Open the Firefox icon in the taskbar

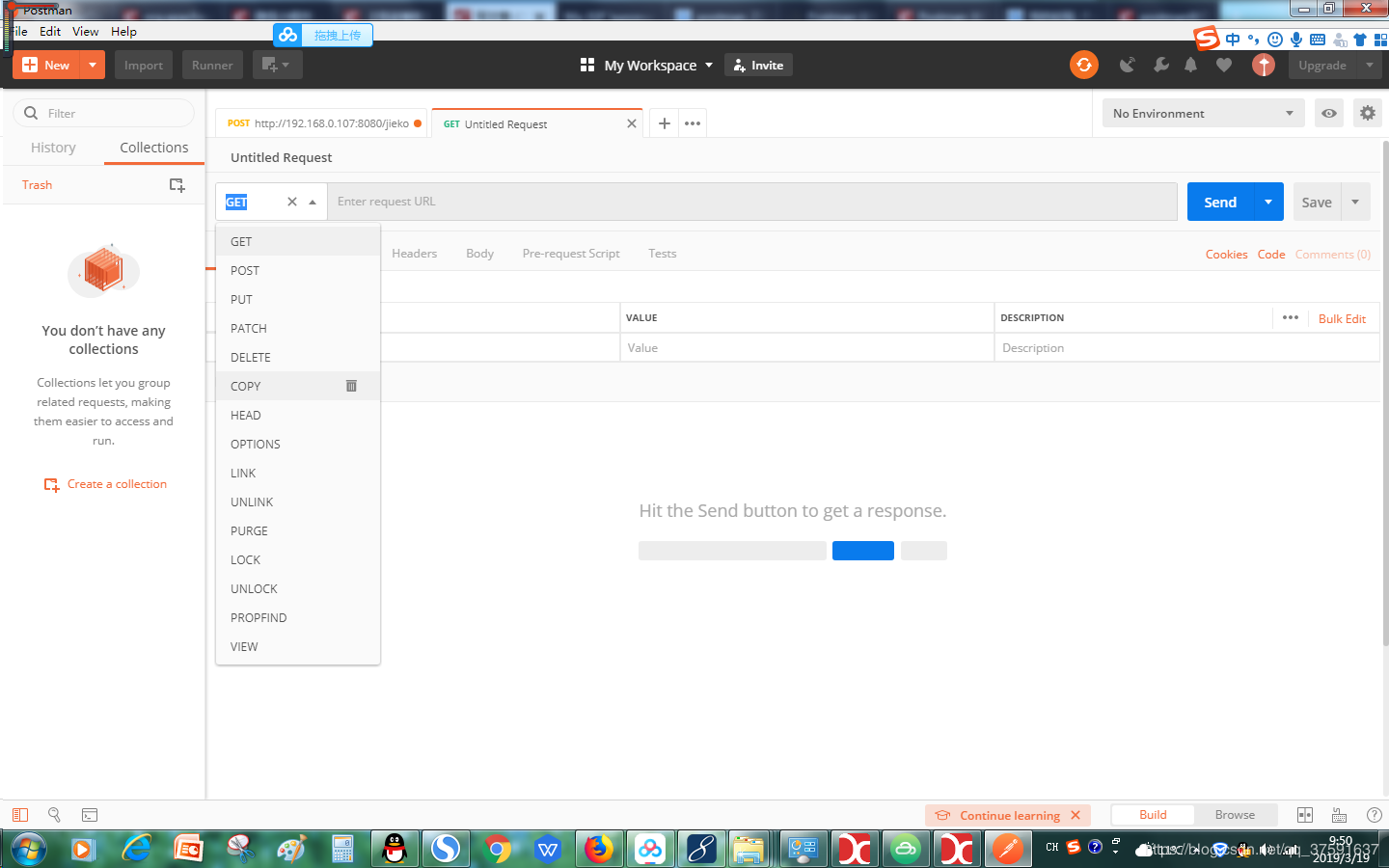pos(599,849)
